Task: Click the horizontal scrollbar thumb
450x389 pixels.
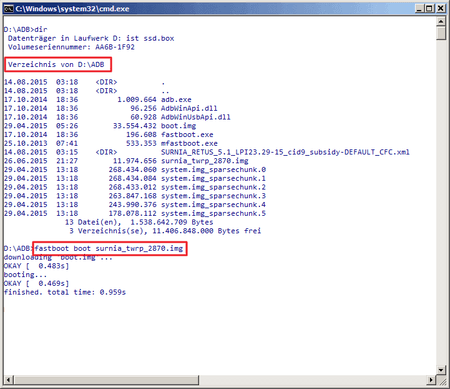Action: click(106, 380)
